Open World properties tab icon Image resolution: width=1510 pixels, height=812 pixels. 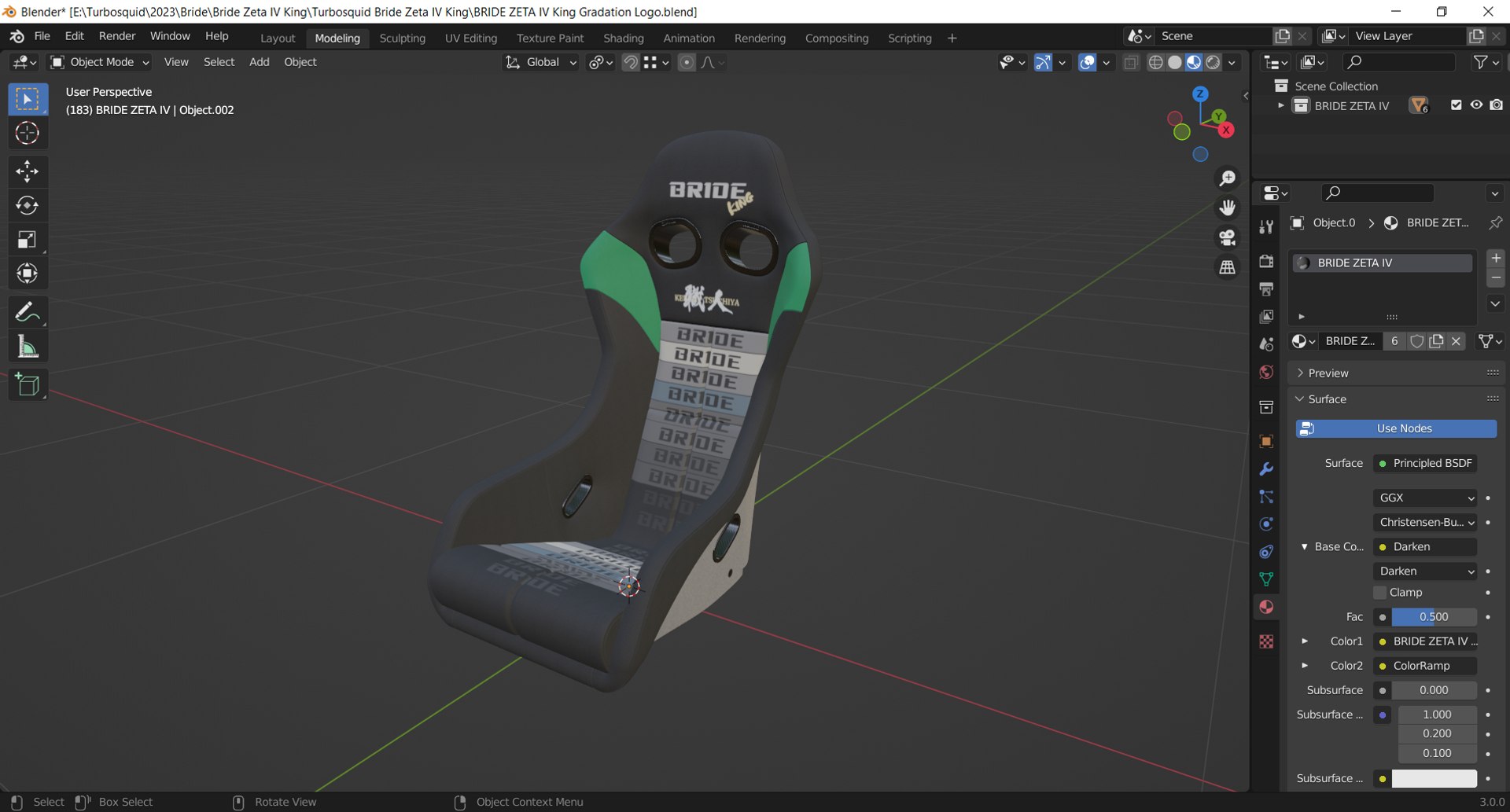[x=1266, y=372]
